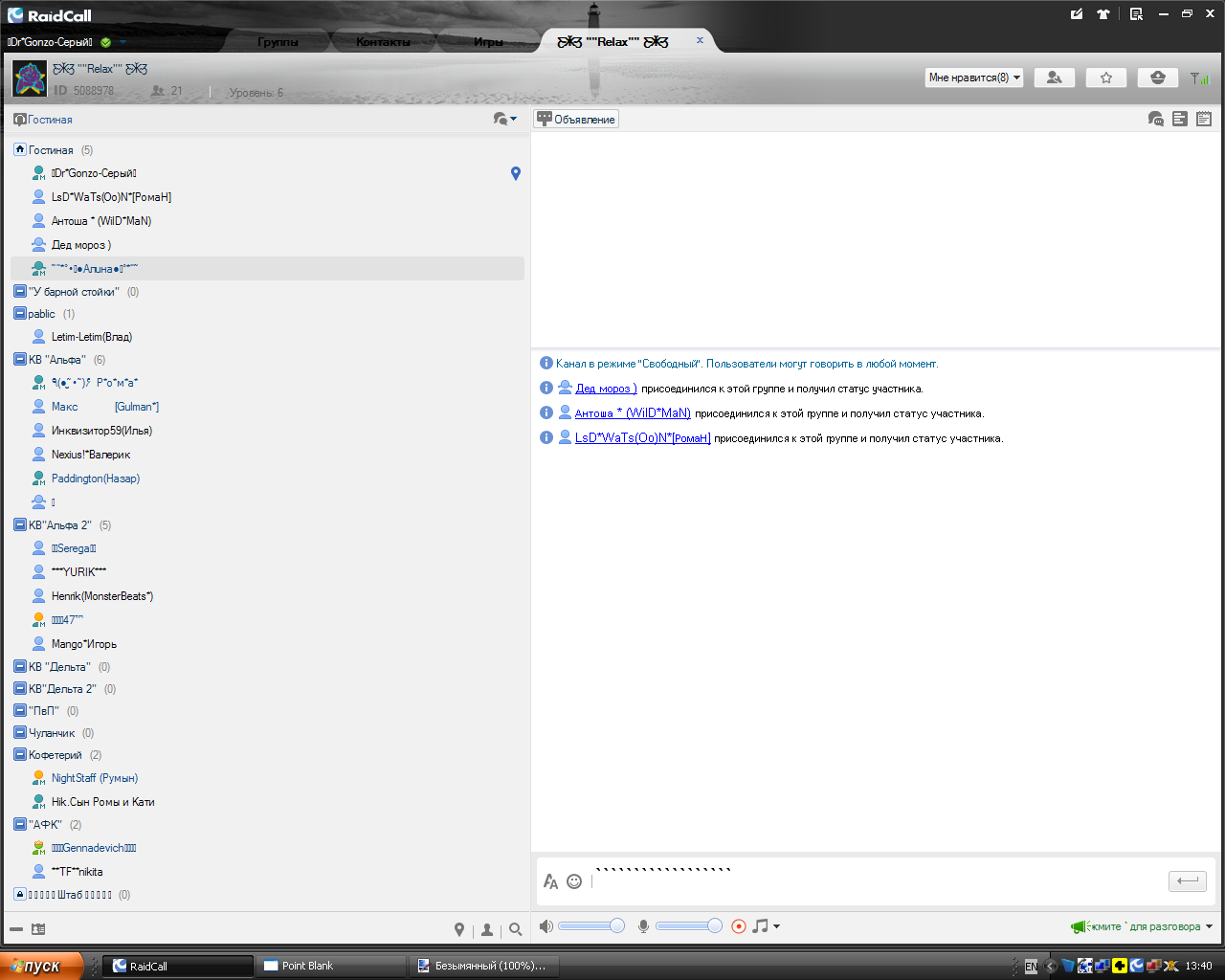Viewport: 1225px width, 980px height.
Task: Mute the microphone icon
Action: click(644, 926)
